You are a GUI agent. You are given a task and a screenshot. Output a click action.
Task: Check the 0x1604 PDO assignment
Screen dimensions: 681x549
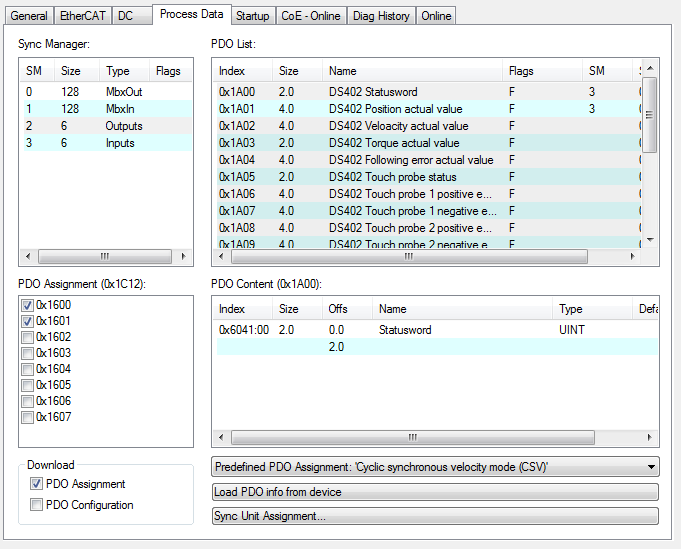pyautogui.click(x=27, y=369)
